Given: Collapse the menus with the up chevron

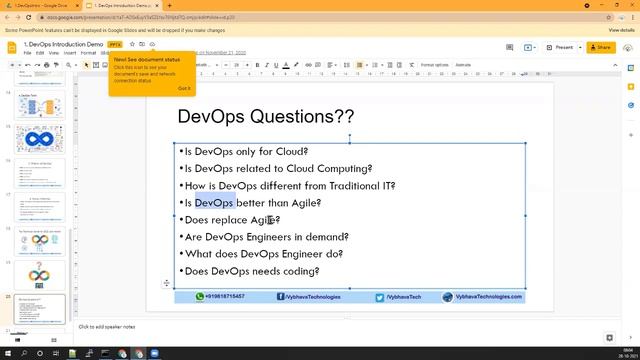Looking at the screenshot, I should [x=615, y=65].
